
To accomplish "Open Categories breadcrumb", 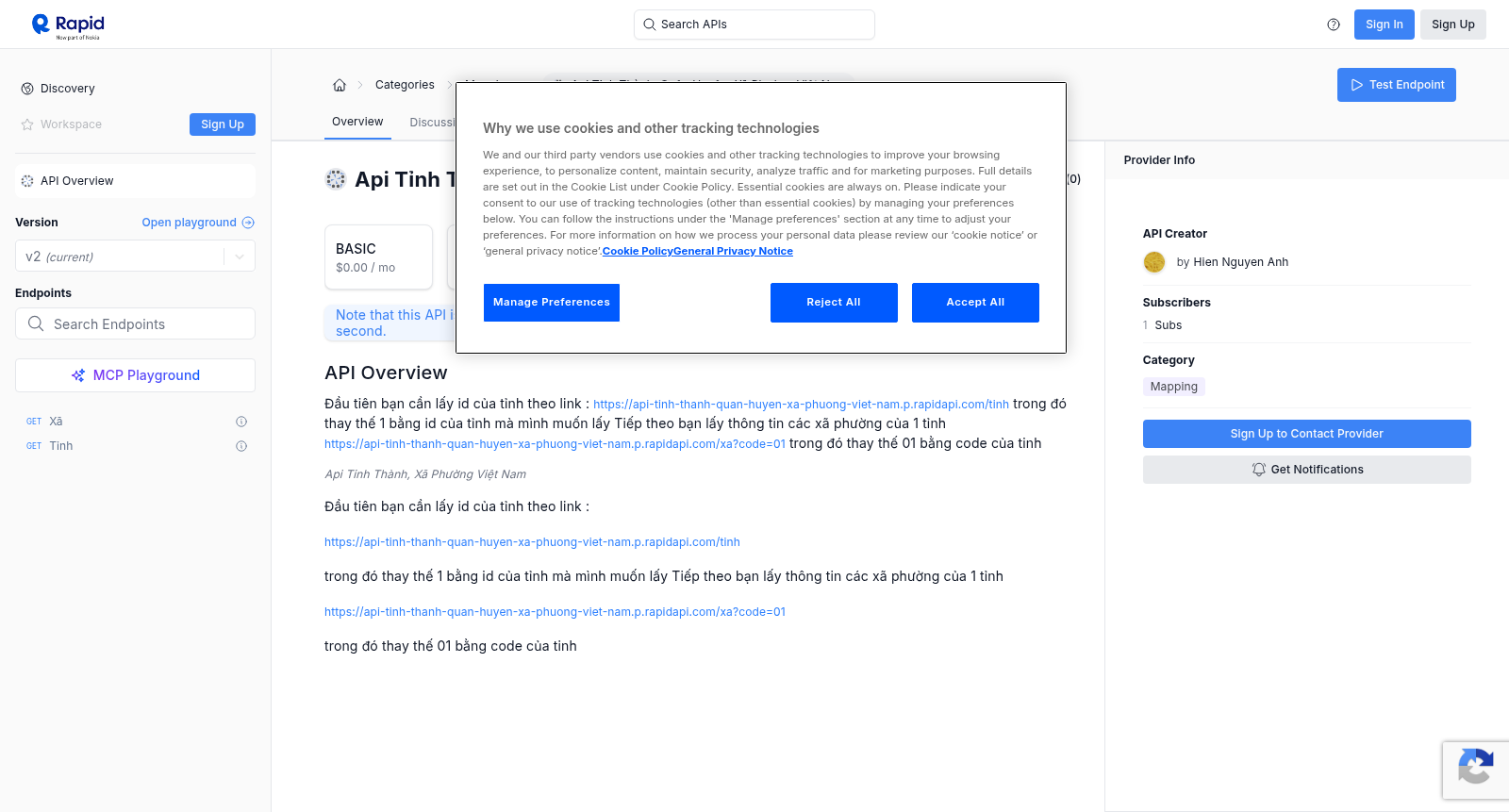I will point(405,85).
